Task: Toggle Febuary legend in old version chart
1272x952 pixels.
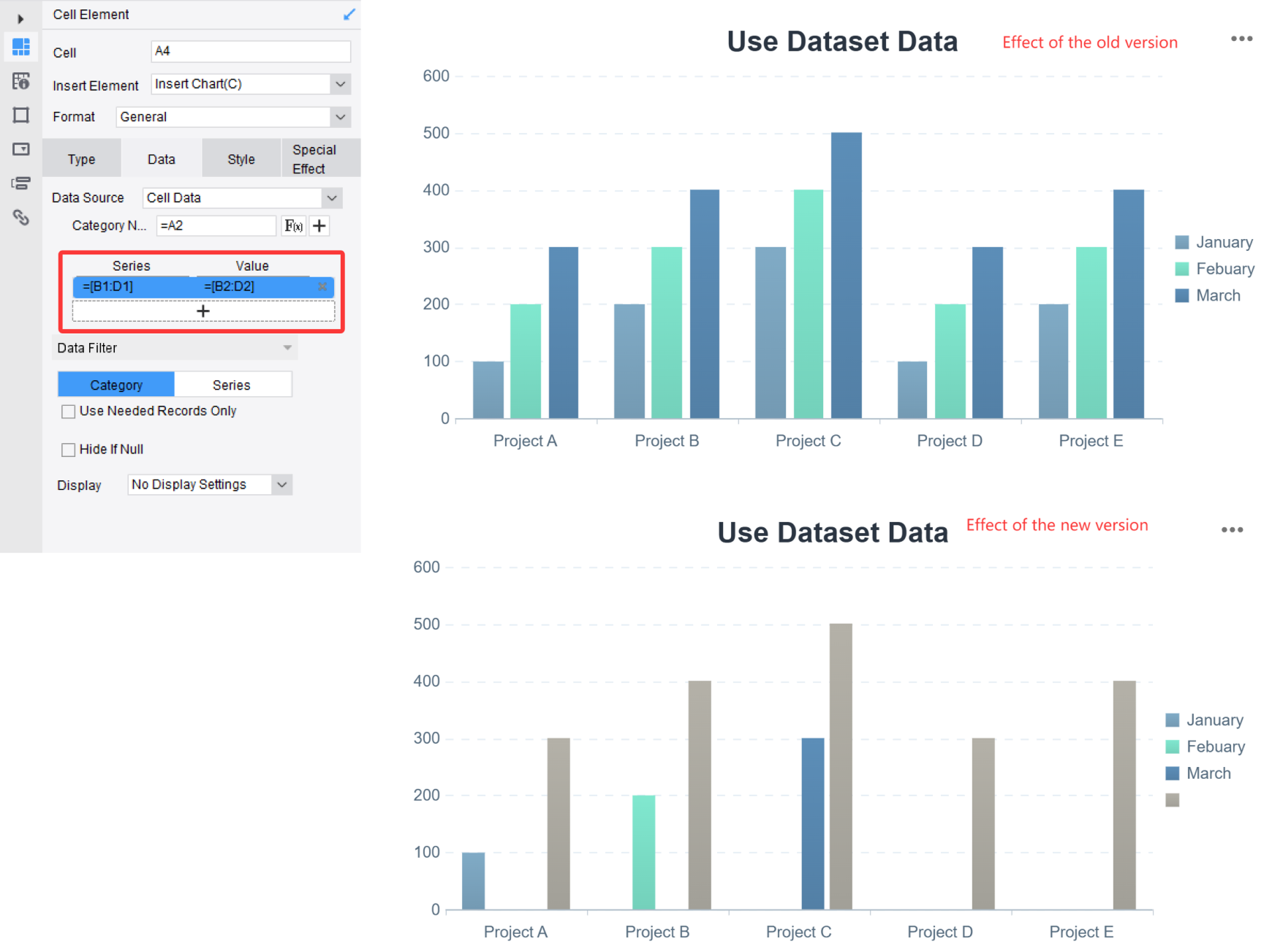Action: pos(1215,269)
